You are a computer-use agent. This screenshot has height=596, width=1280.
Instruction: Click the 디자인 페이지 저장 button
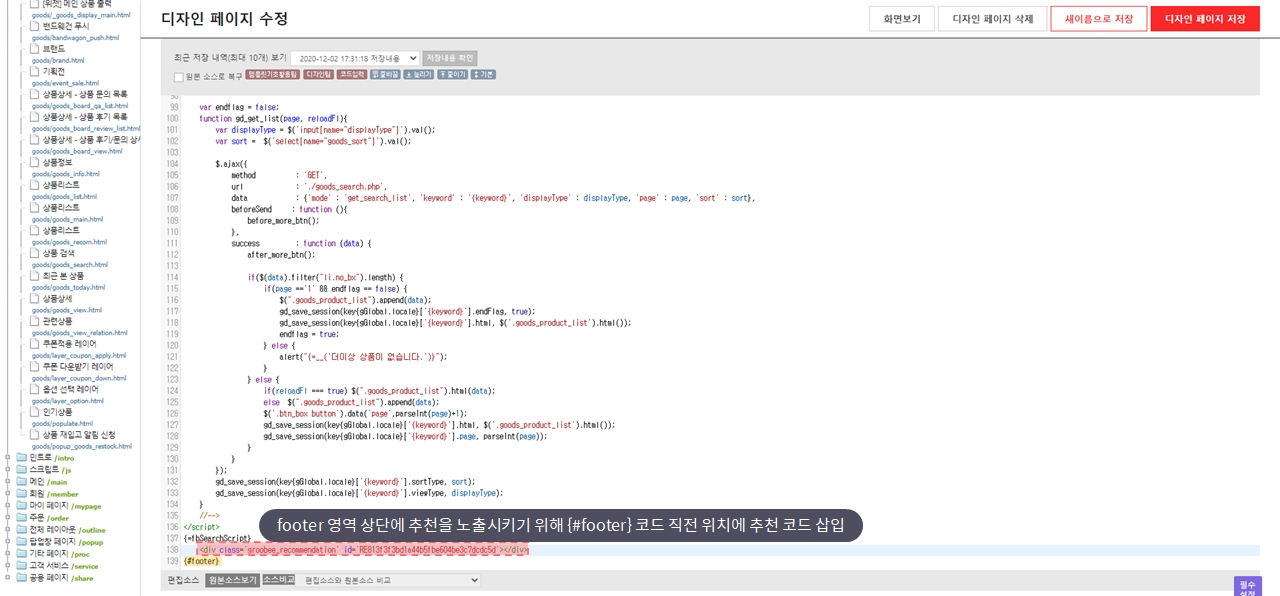pos(1204,19)
